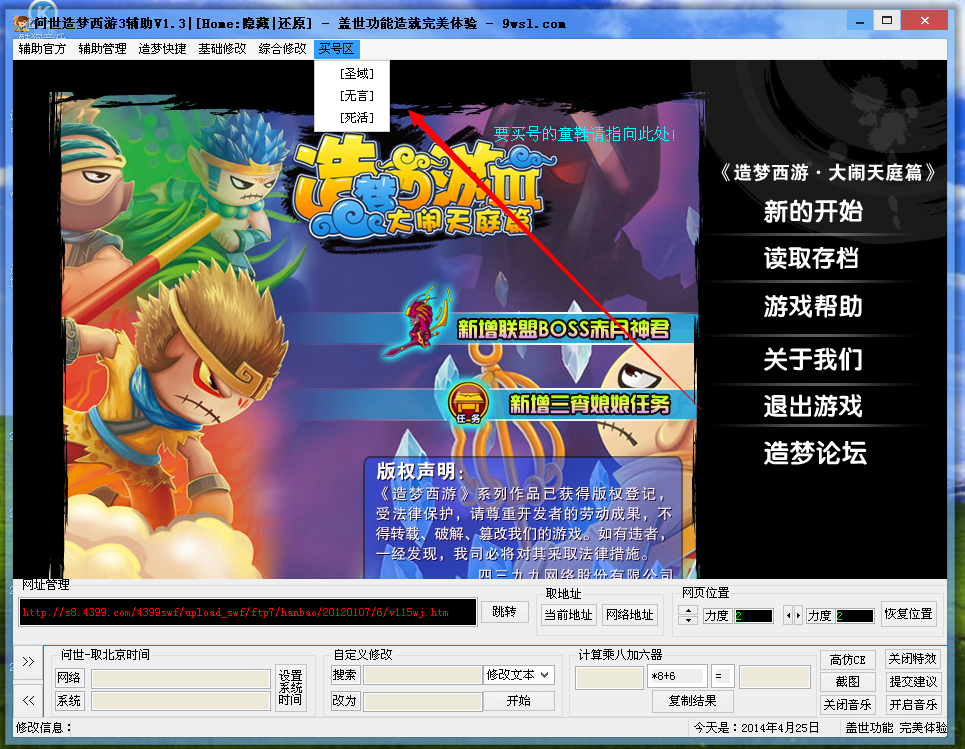Click 关闭特效 to disable effects

(912, 659)
